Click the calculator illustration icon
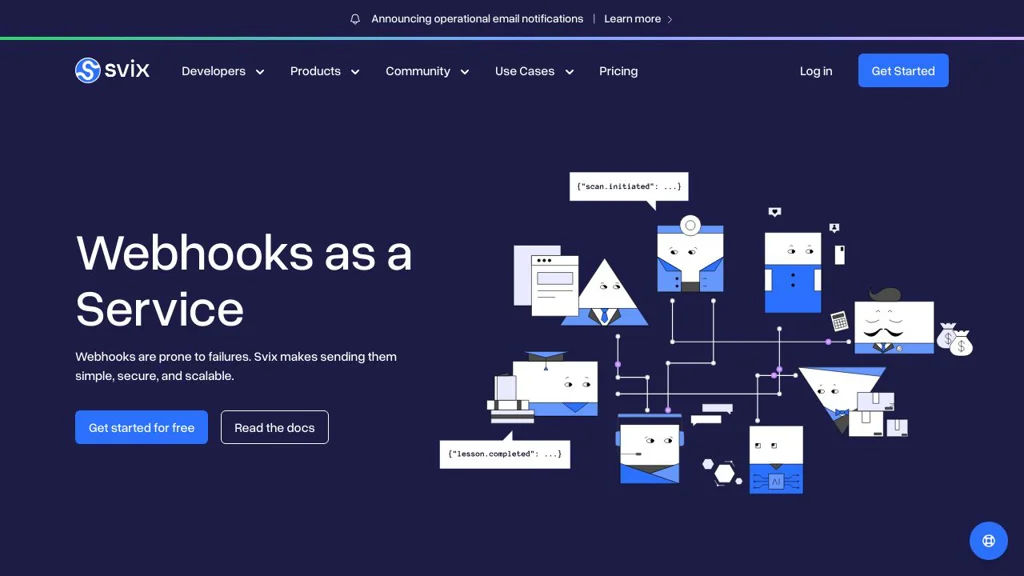This screenshot has width=1024, height=576. (839, 321)
